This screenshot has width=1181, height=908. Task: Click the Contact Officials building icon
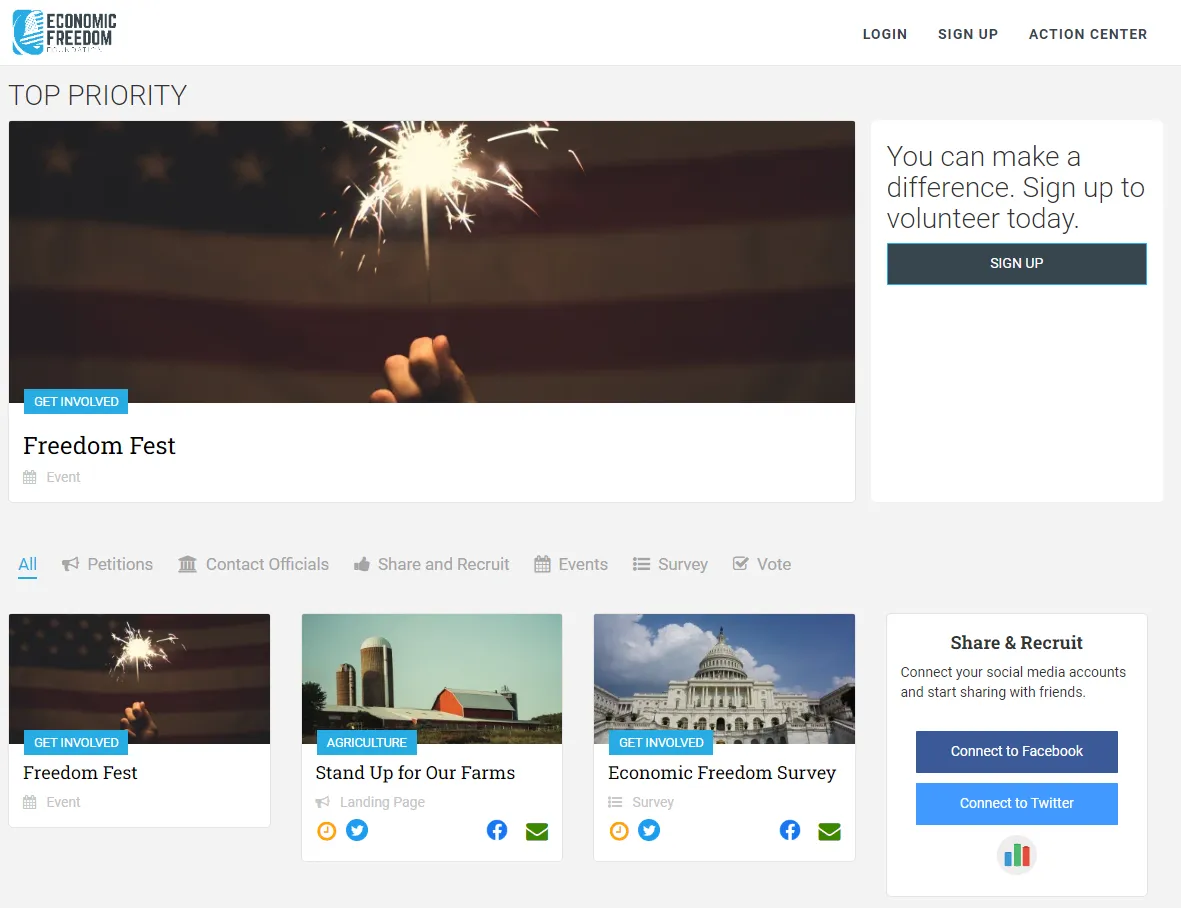pos(188,564)
